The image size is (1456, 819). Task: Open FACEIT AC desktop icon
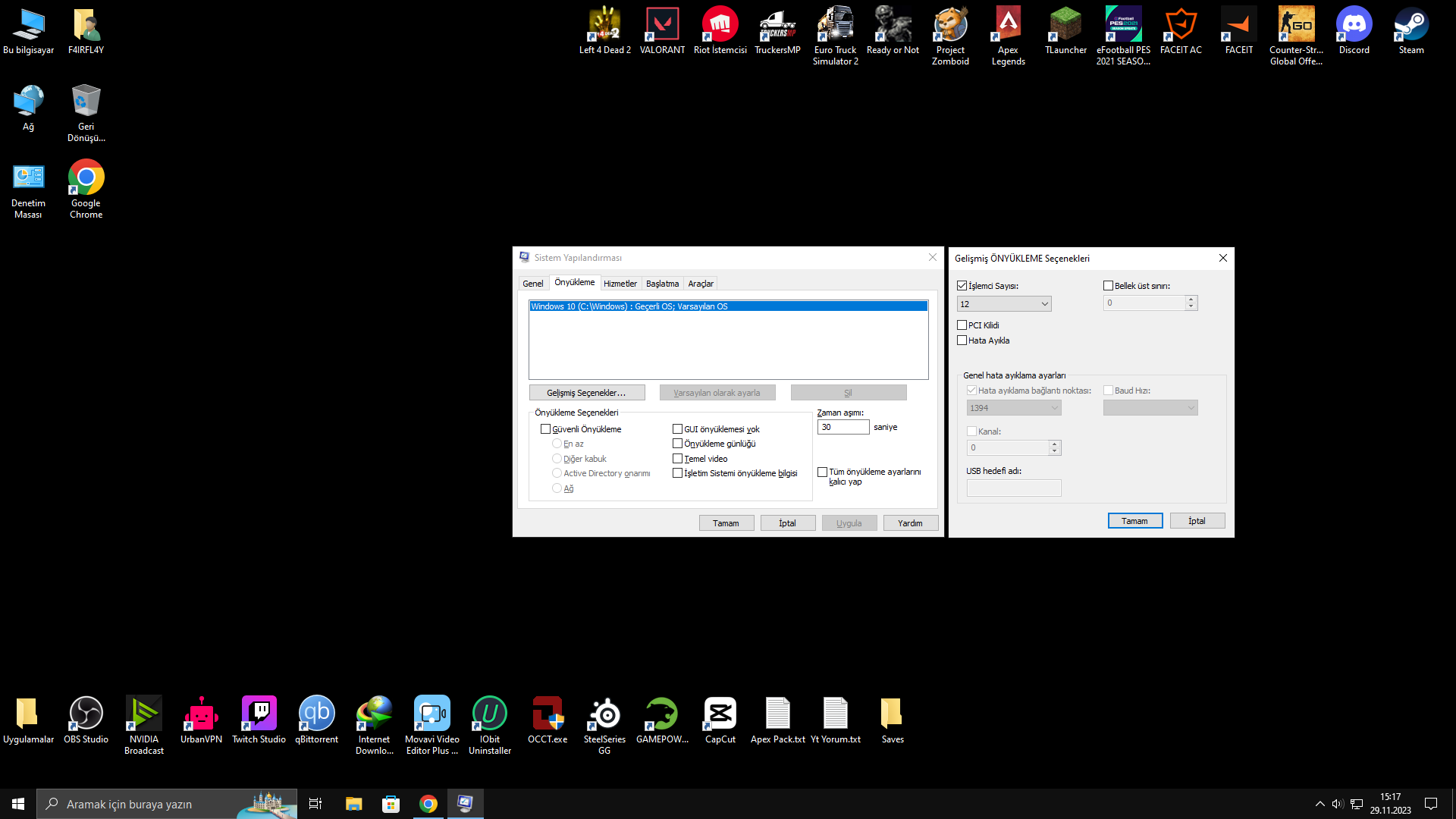[1181, 30]
